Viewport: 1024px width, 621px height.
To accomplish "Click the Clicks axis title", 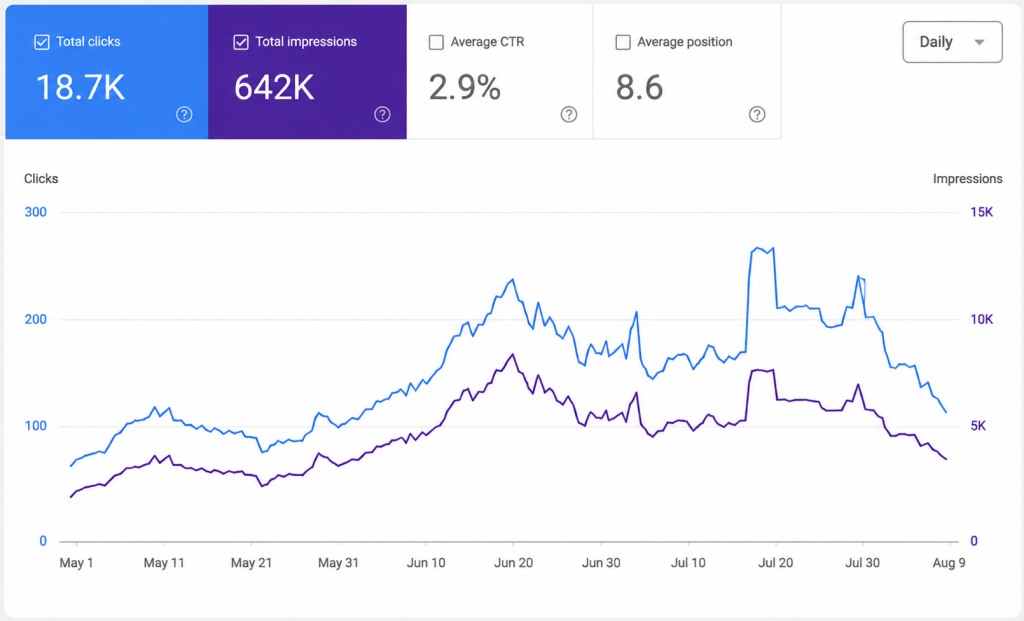I will [41, 179].
